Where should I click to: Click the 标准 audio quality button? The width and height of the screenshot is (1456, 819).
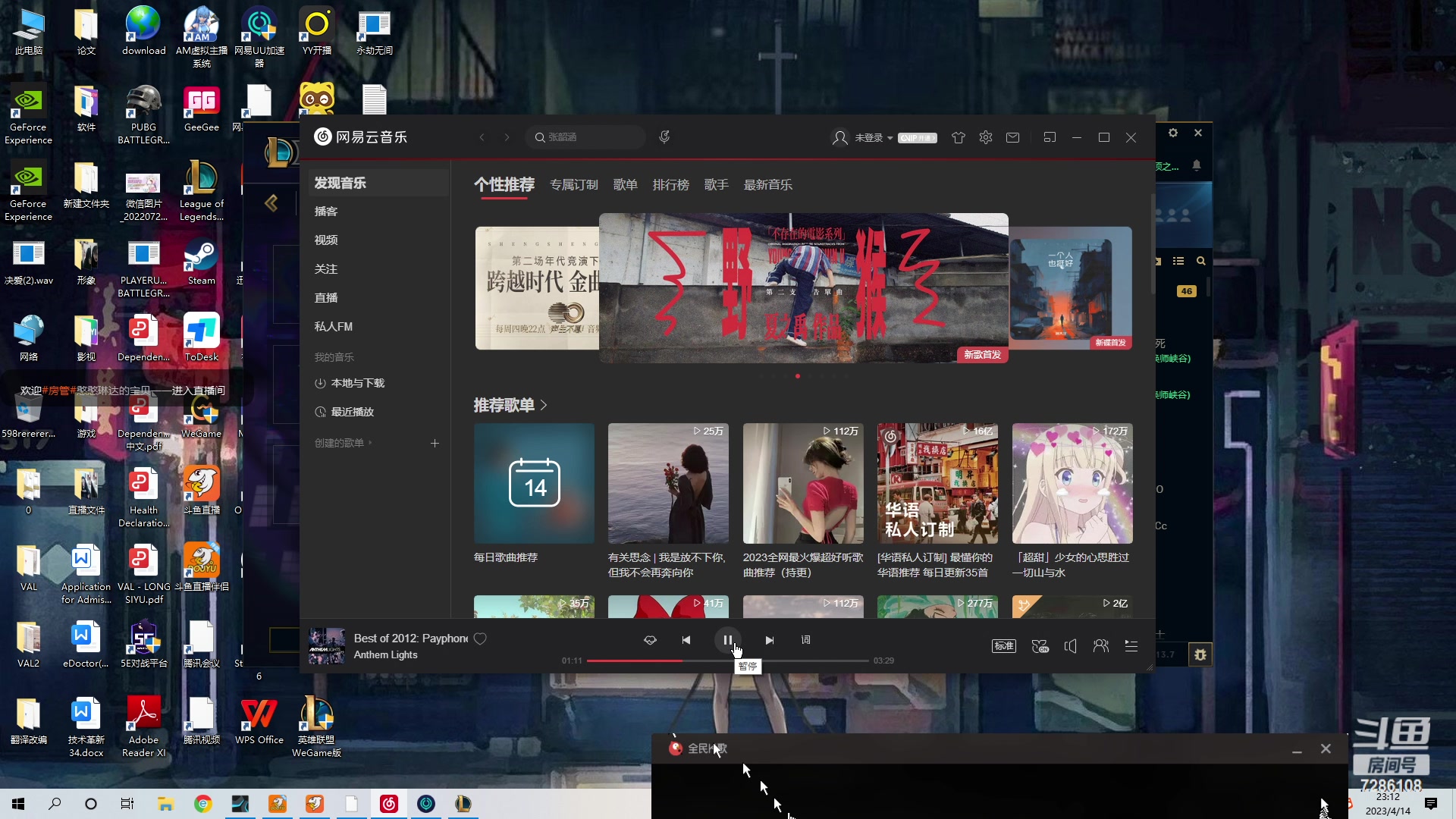pyautogui.click(x=1003, y=645)
